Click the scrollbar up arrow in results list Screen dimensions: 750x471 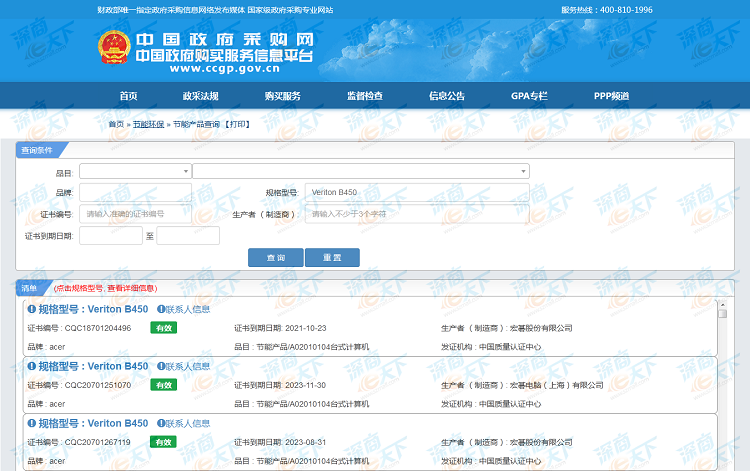(x=722, y=305)
